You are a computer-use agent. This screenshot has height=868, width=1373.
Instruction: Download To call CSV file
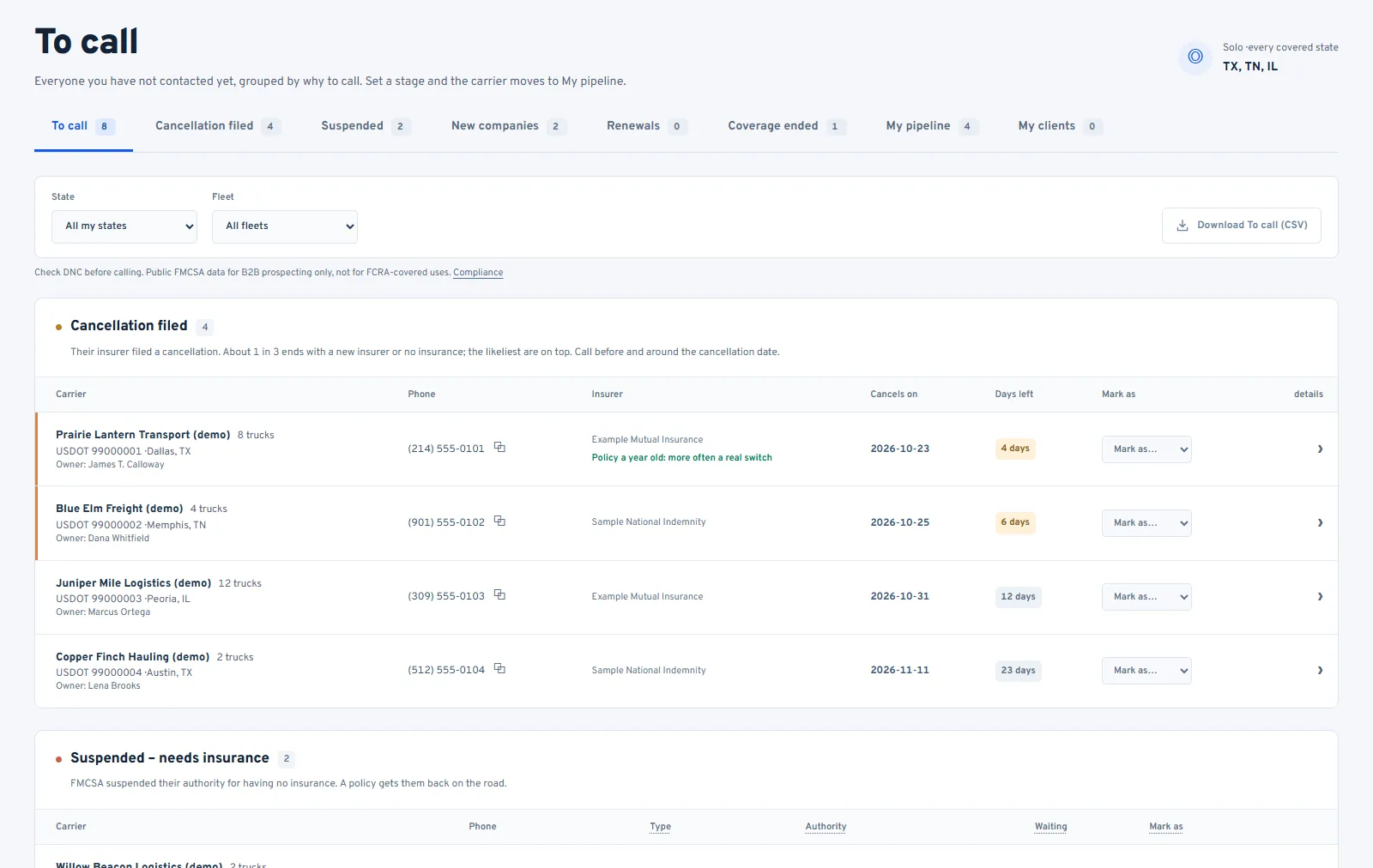point(1242,226)
